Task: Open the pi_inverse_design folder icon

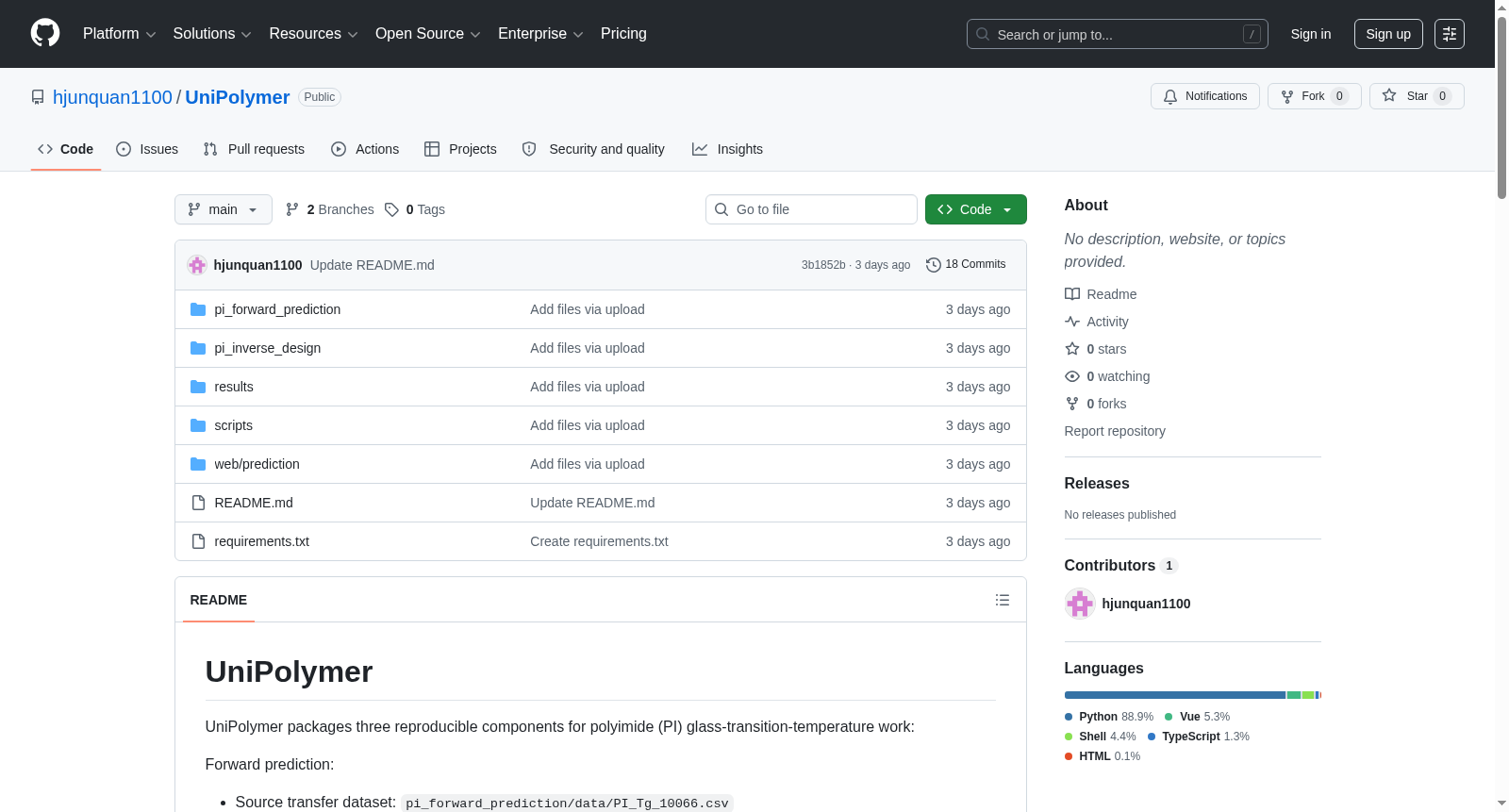Action: point(198,348)
